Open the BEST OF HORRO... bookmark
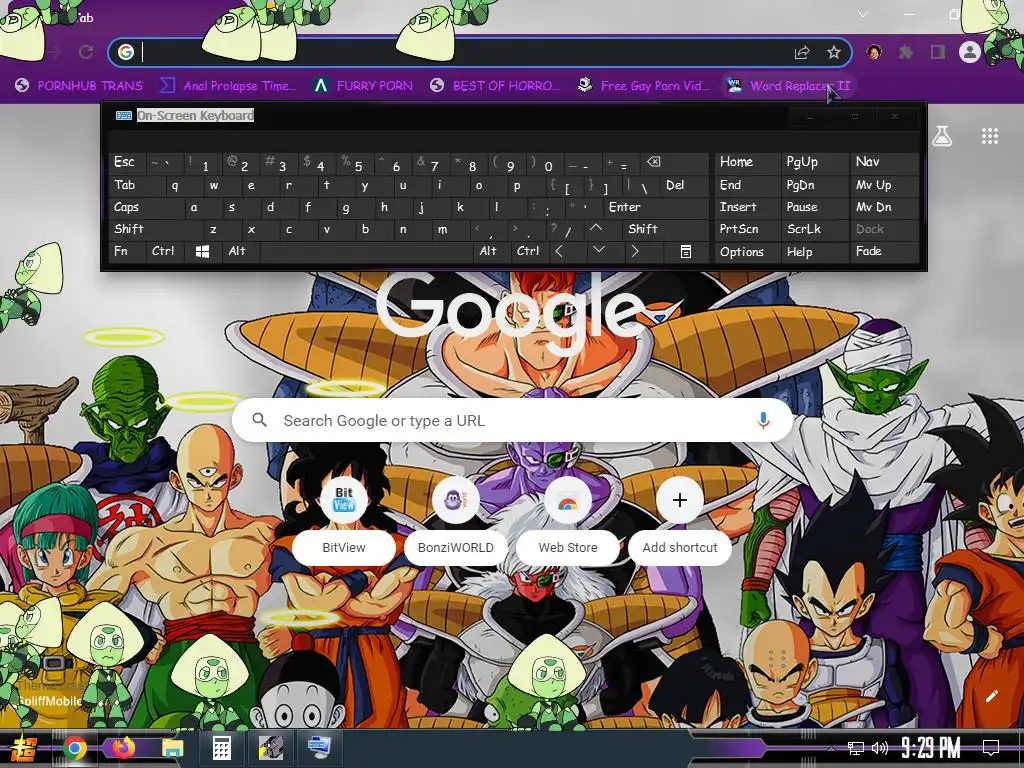 495,86
